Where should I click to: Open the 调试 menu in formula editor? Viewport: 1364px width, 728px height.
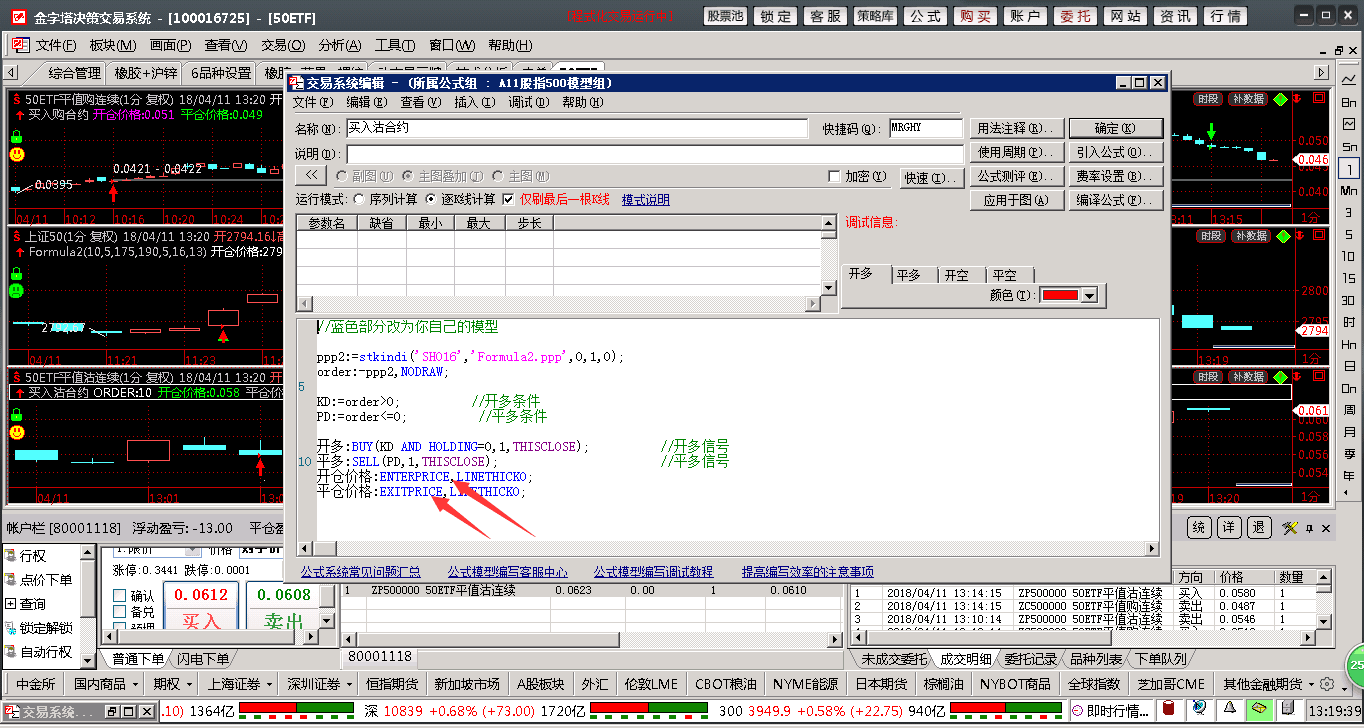pos(528,102)
